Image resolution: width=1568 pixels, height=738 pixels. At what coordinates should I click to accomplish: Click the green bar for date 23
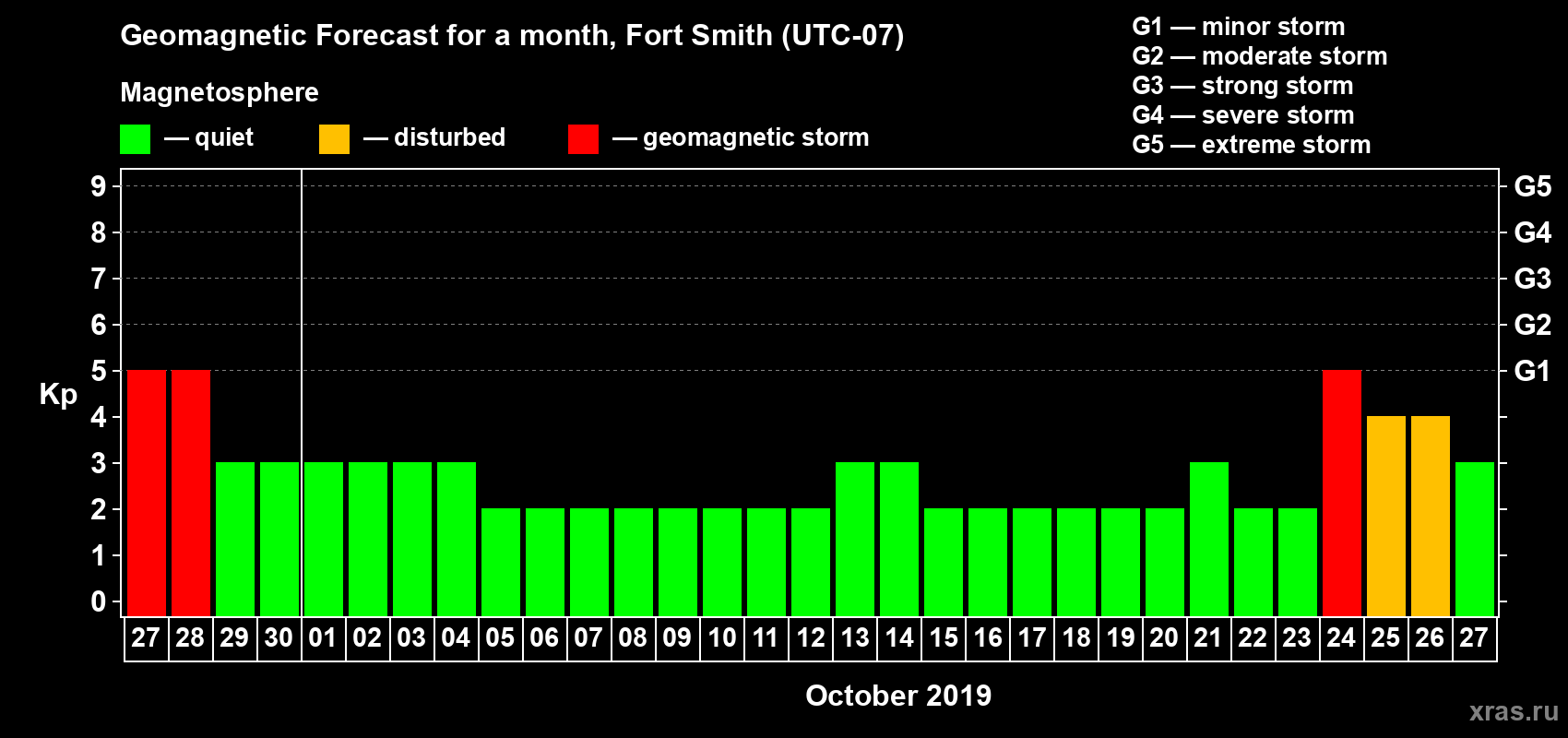click(1298, 562)
